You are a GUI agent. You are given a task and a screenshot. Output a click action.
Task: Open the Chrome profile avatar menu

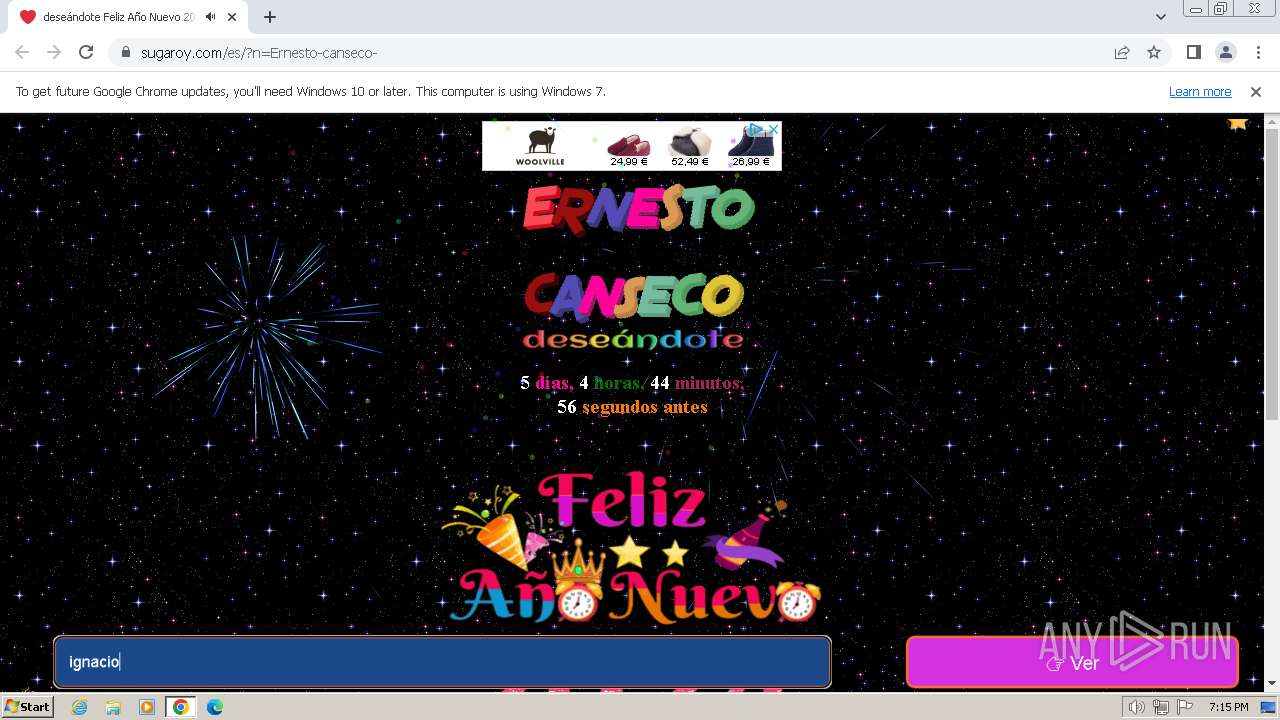click(1225, 52)
